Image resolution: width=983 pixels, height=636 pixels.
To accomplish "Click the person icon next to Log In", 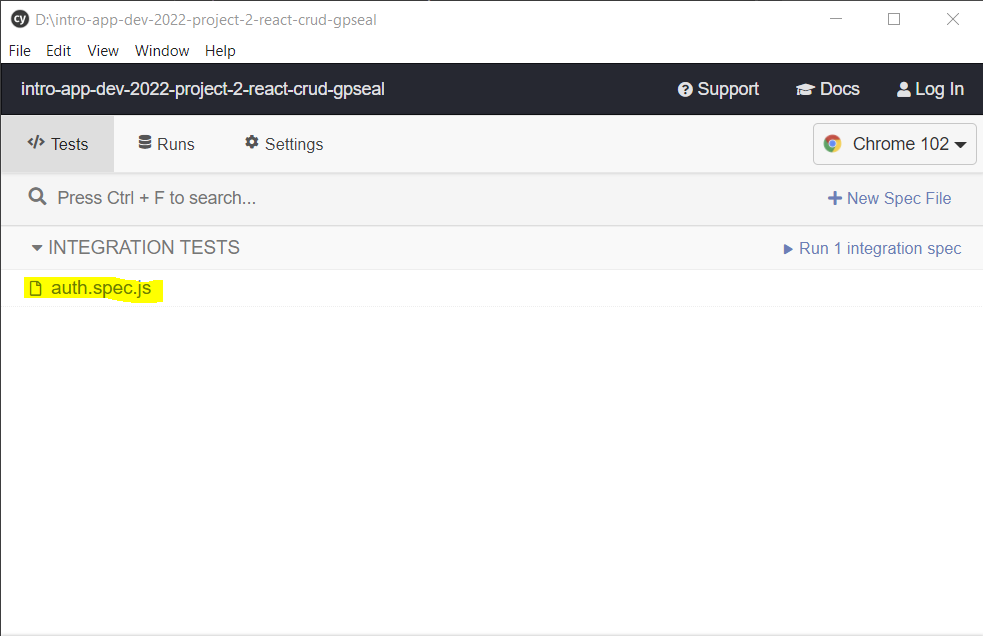I will 903,89.
